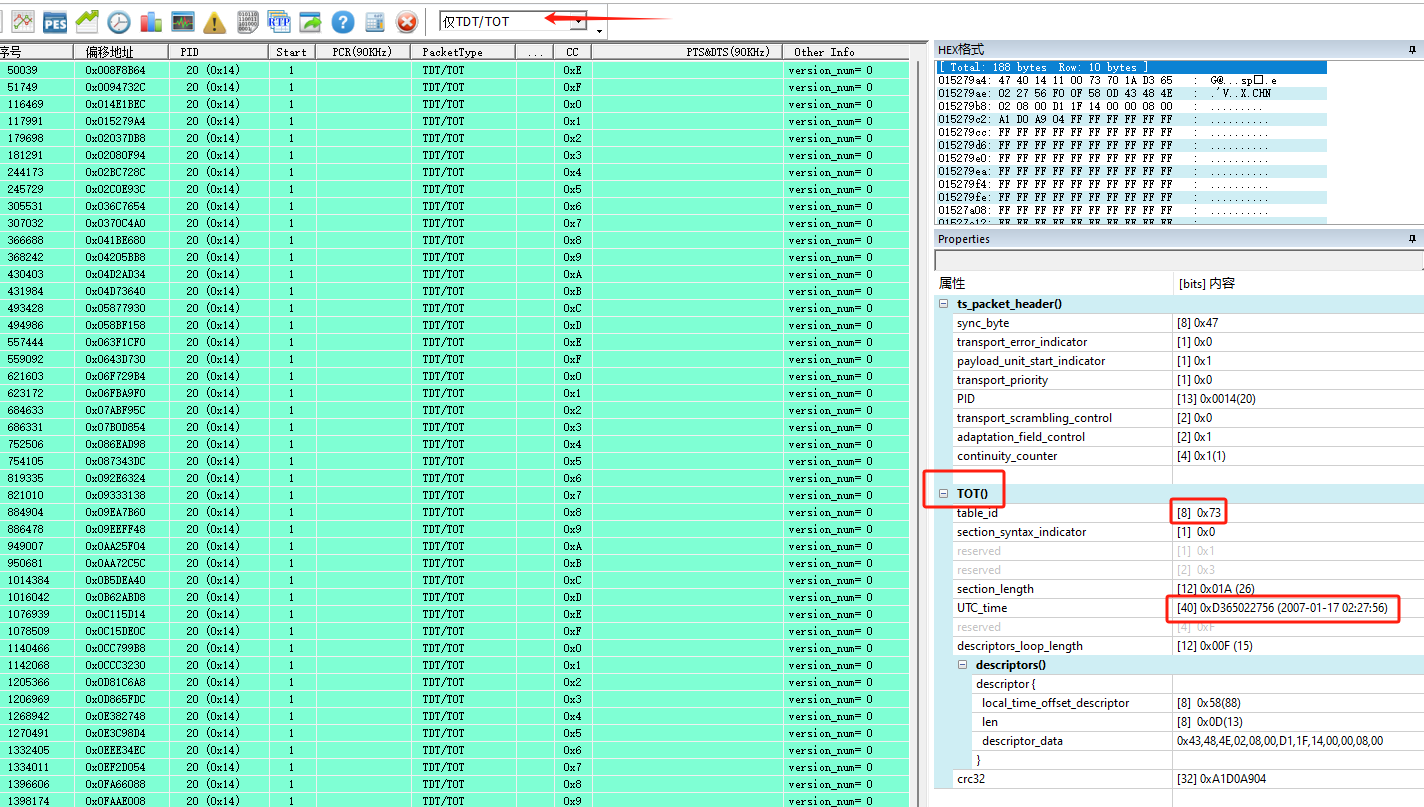The image size is (1424, 807).
Task: Open the line chart analysis tool
Action: click(22, 21)
